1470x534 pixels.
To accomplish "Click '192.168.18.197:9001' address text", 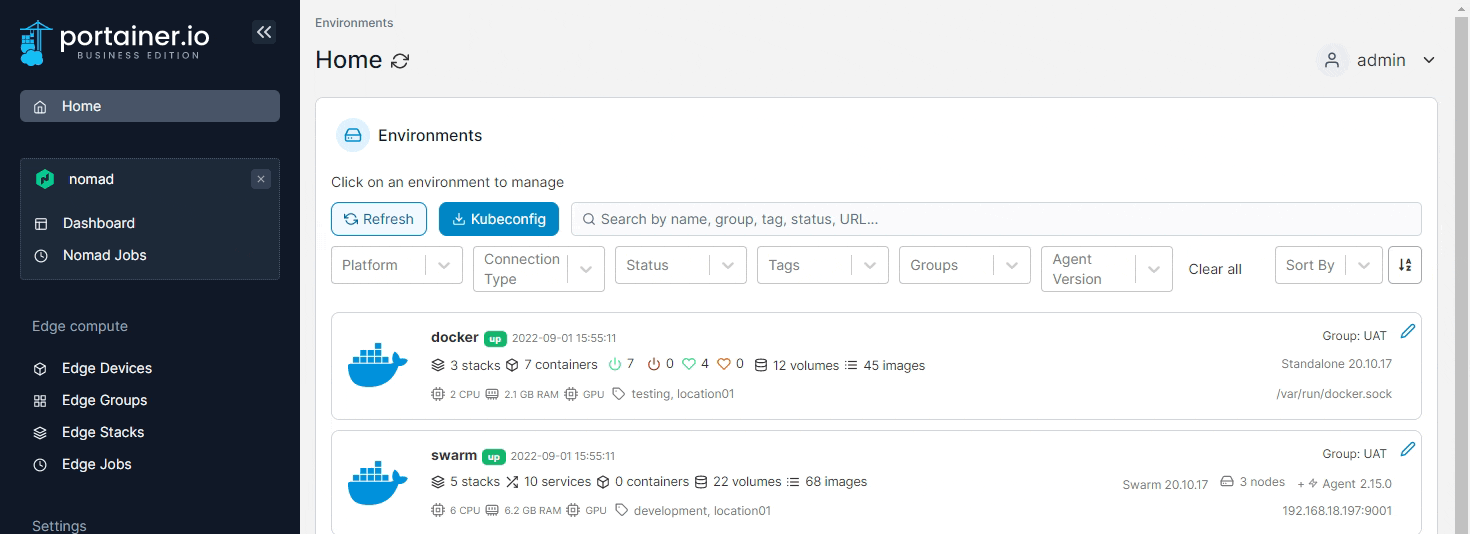I will click(x=1337, y=511).
